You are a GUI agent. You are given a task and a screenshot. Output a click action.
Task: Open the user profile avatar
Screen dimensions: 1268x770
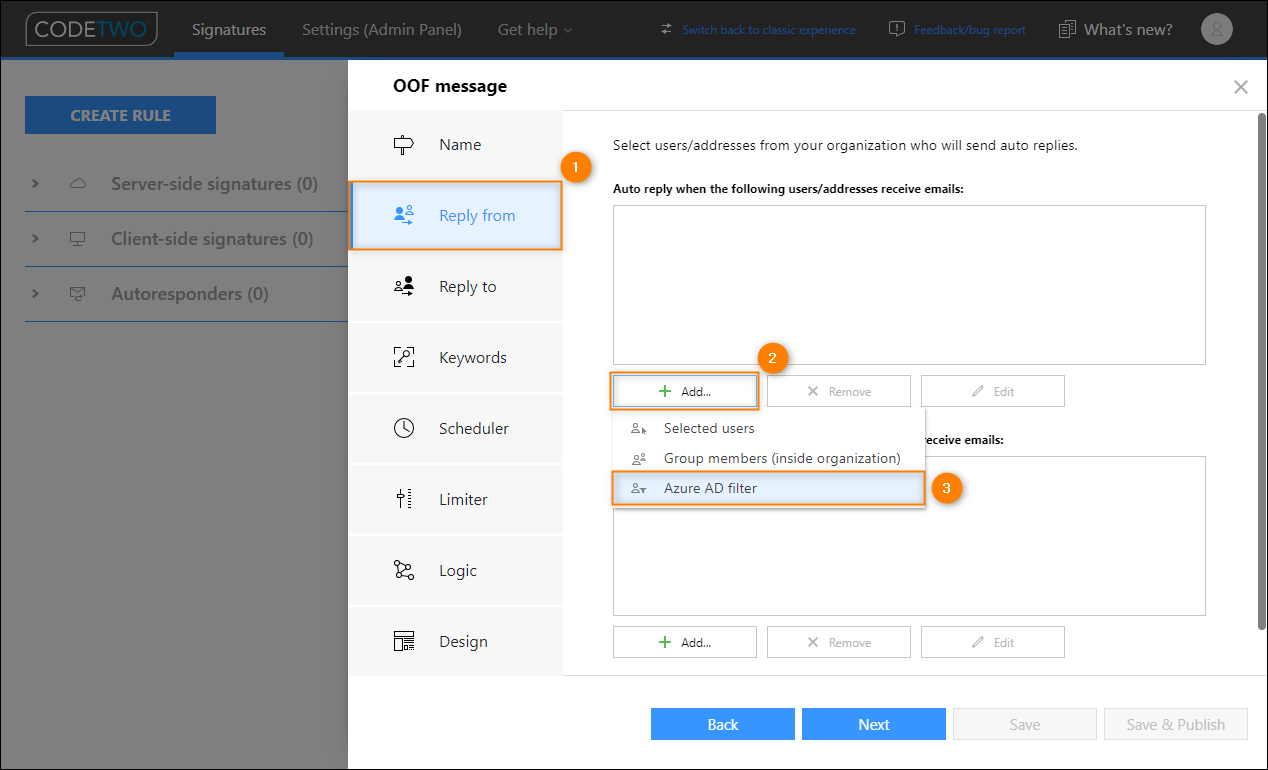(x=1217, y=29)
